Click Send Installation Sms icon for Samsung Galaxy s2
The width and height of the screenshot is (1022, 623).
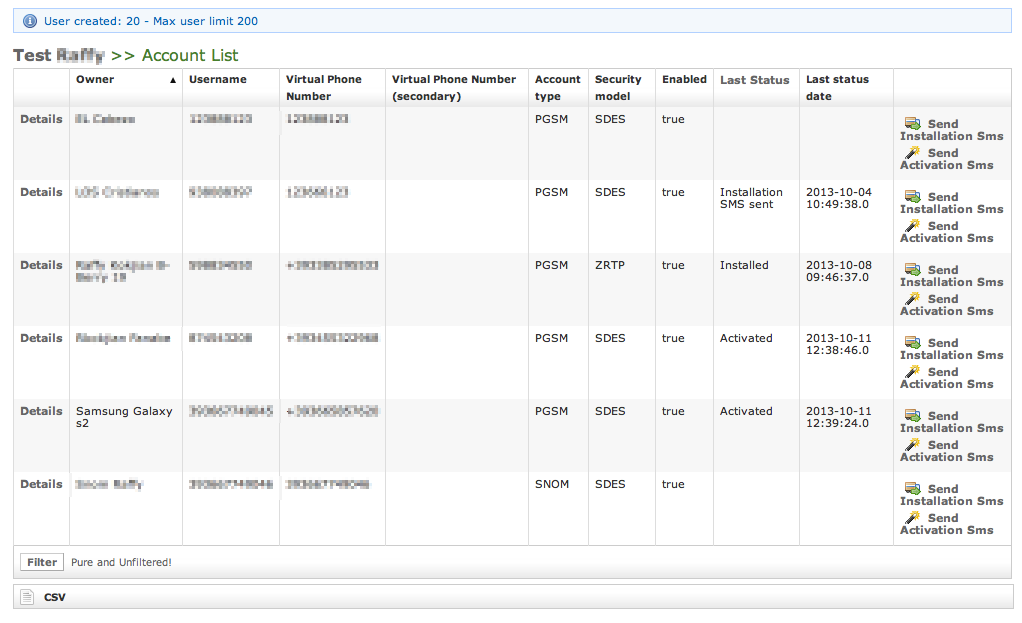click(912, 416)
